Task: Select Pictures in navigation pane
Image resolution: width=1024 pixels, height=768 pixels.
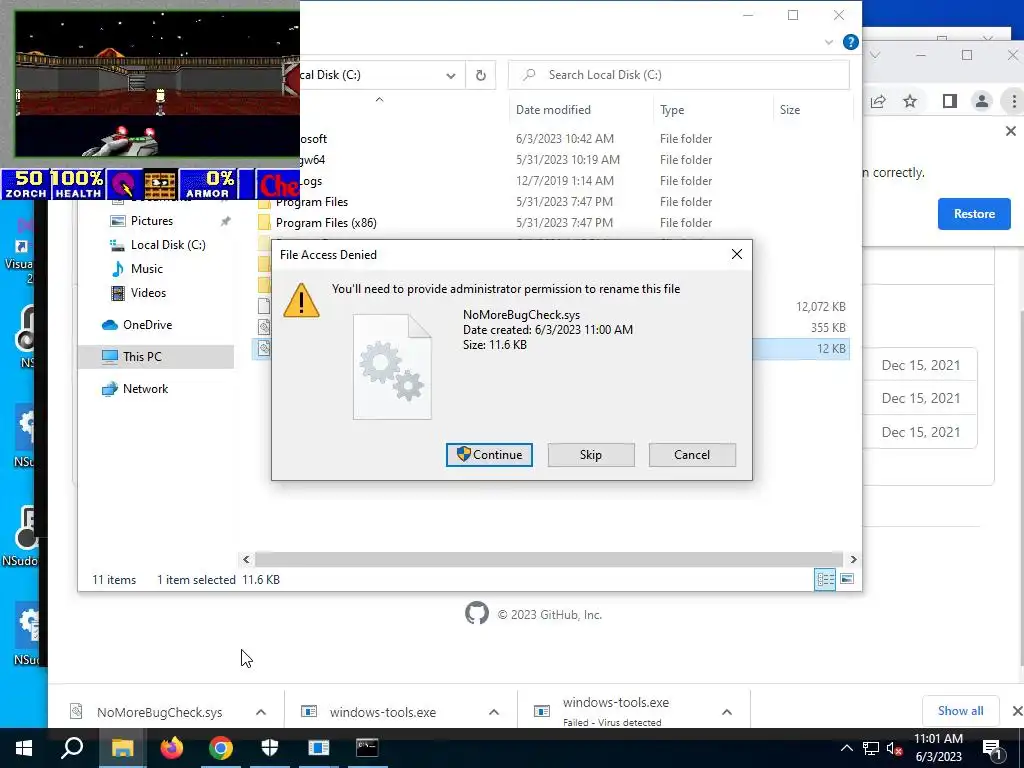Action: (152, 221)
